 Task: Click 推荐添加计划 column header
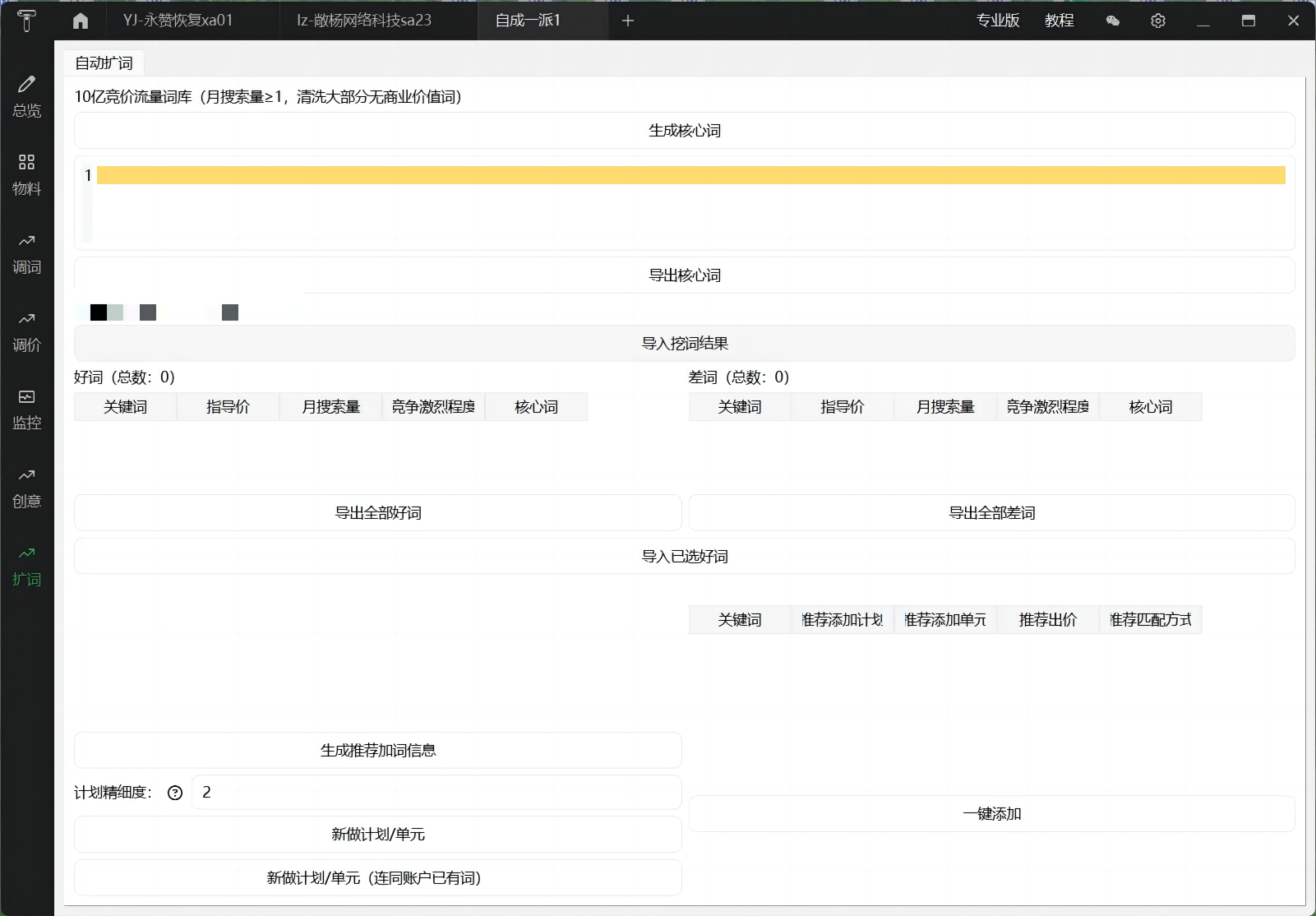coord(843,620)
